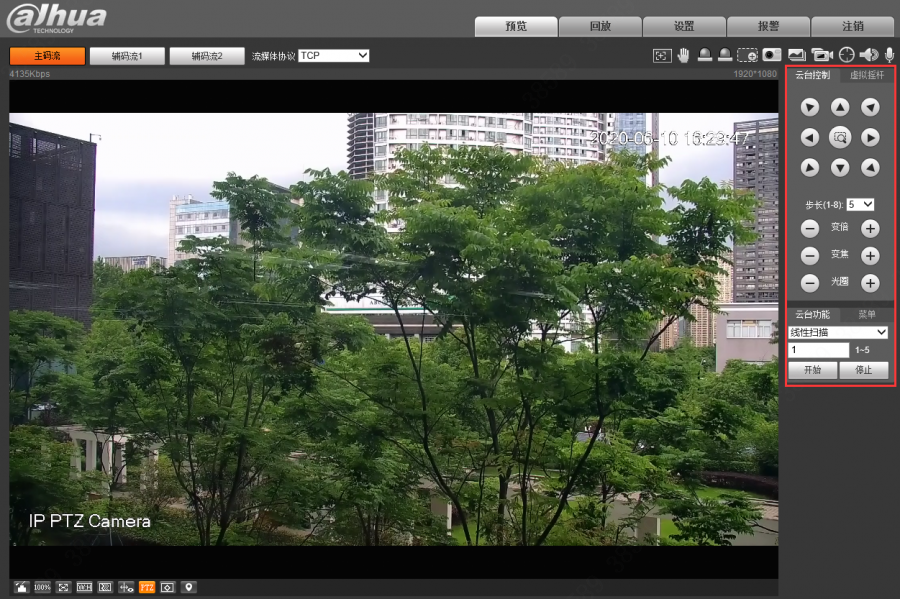The image size is (900, 599).
Task: Click the center 3D positioning PTZ button
Action: click(840, 138)
